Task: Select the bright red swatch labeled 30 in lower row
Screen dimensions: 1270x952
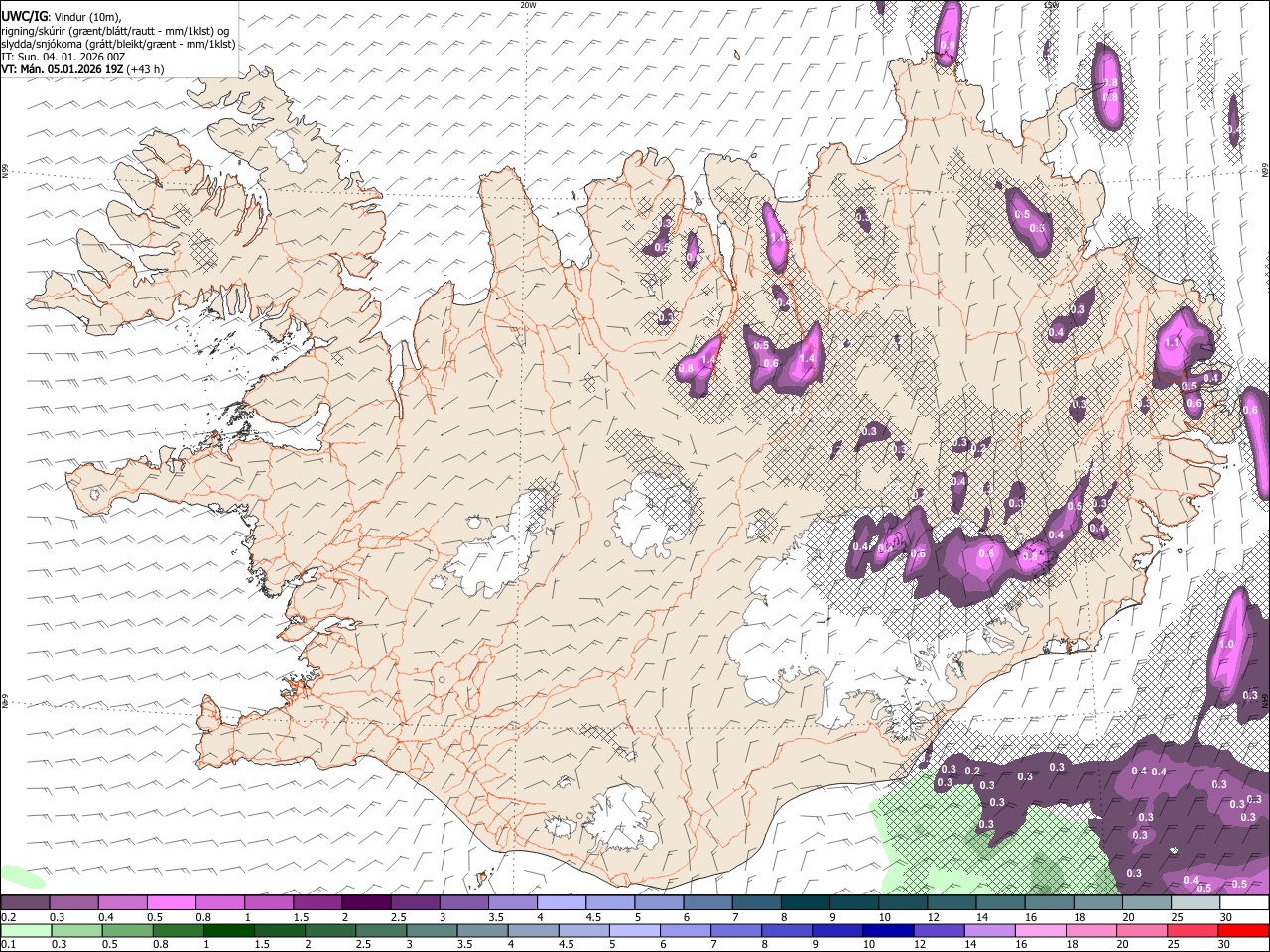Action: click(x=1242, y=930)
